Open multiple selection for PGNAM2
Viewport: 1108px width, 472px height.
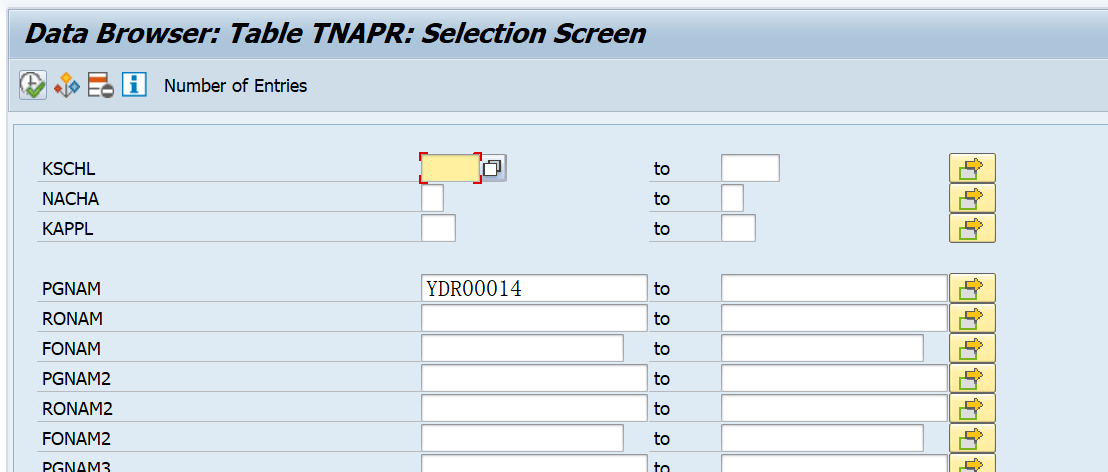[x=972, y=379]
